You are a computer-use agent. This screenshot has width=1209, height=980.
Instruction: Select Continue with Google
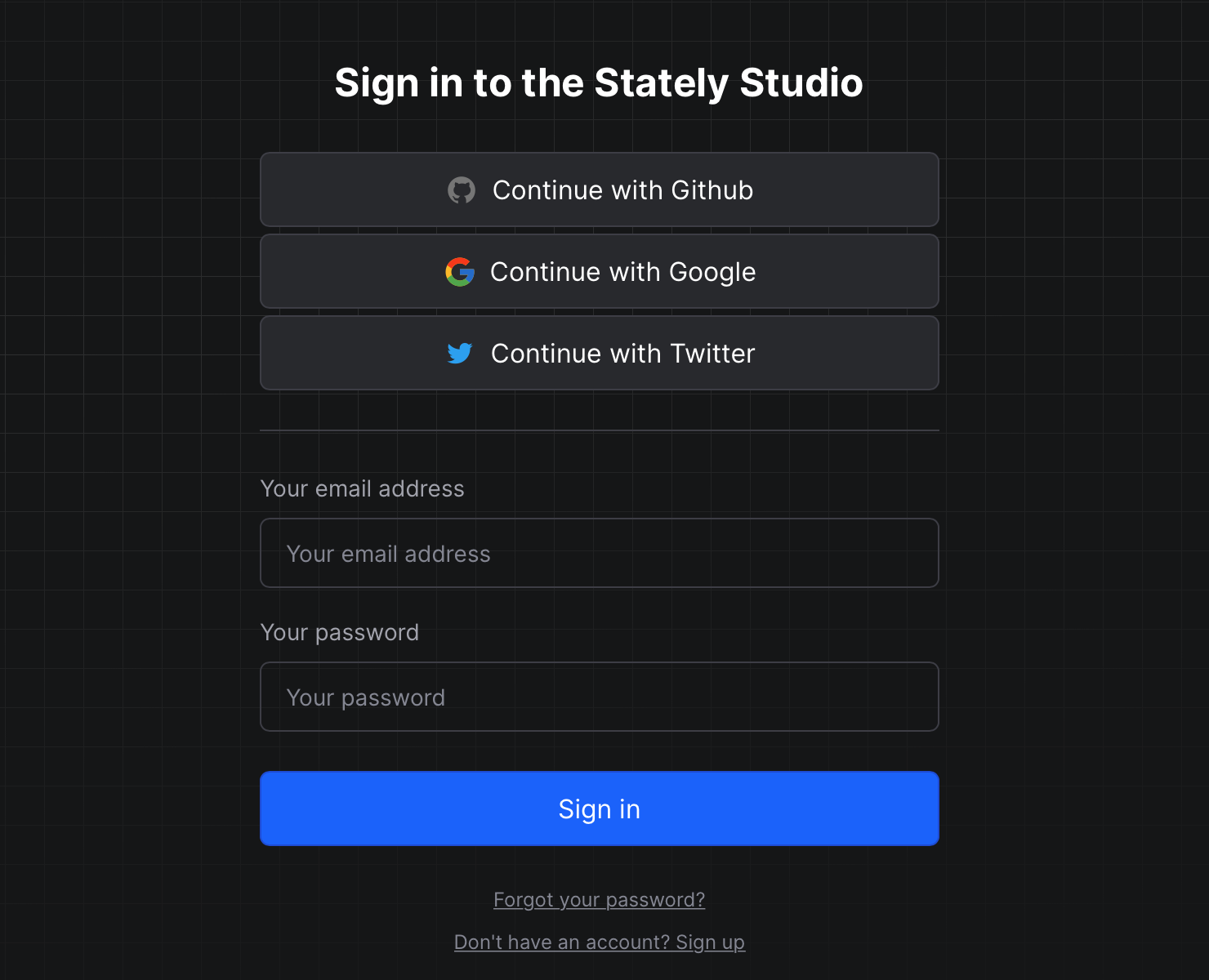599,271
